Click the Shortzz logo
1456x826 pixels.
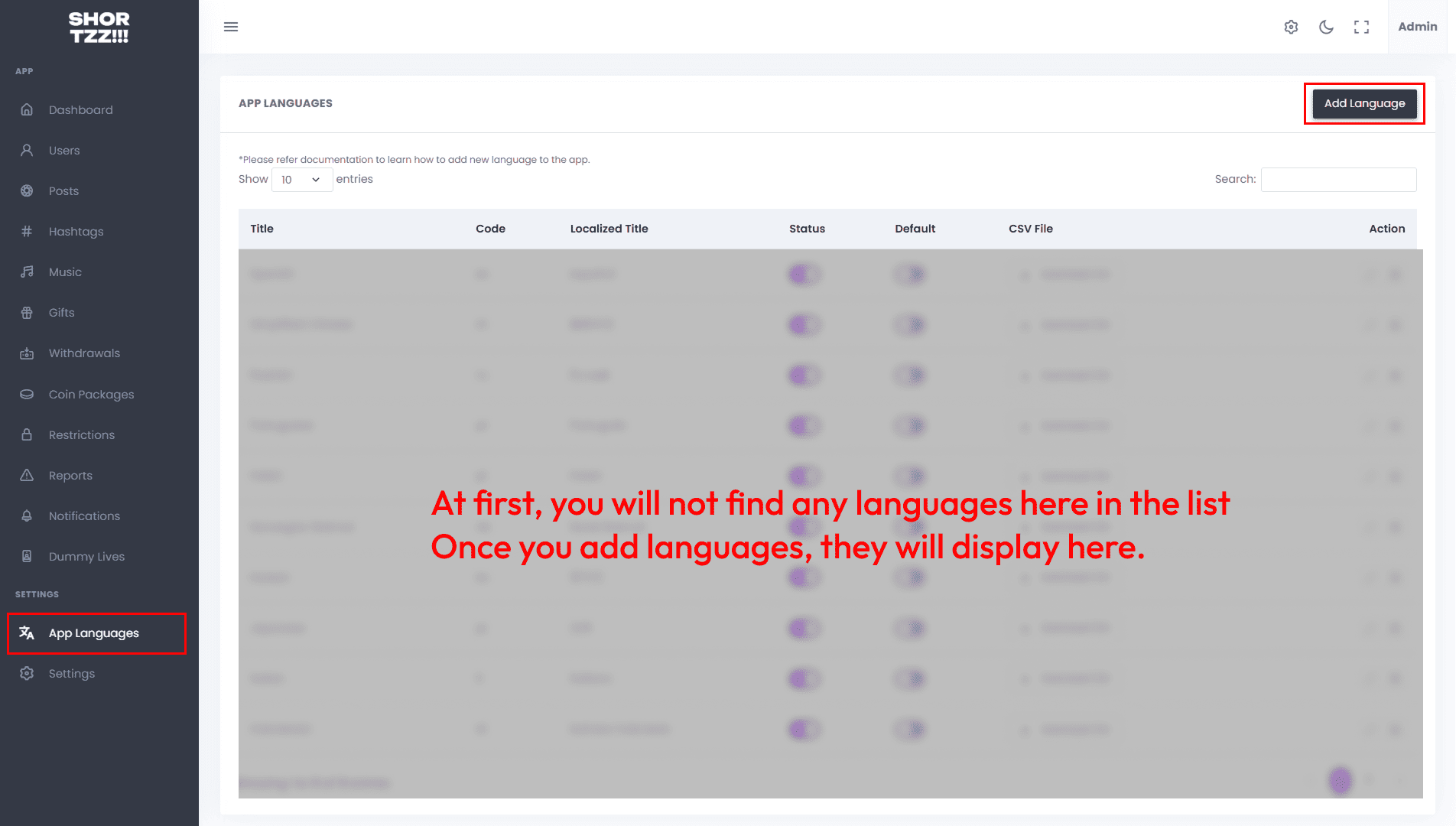coord(99,27)
